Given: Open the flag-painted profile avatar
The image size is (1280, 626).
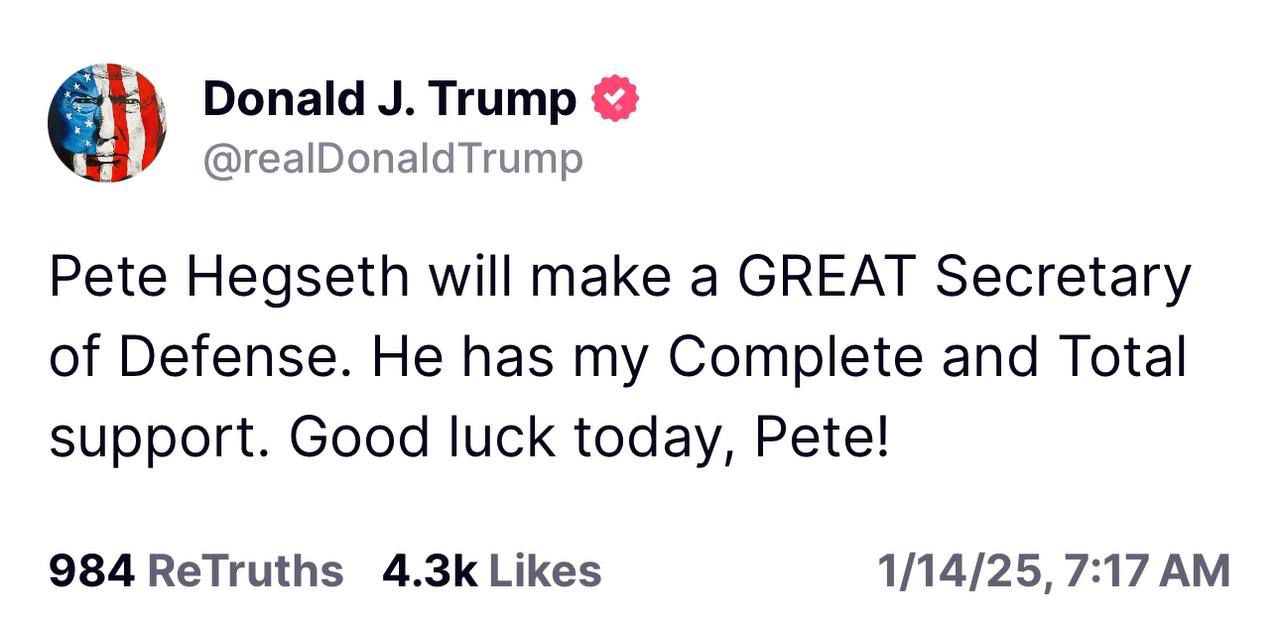Looking at the screenshot, I should click(107, 123).
